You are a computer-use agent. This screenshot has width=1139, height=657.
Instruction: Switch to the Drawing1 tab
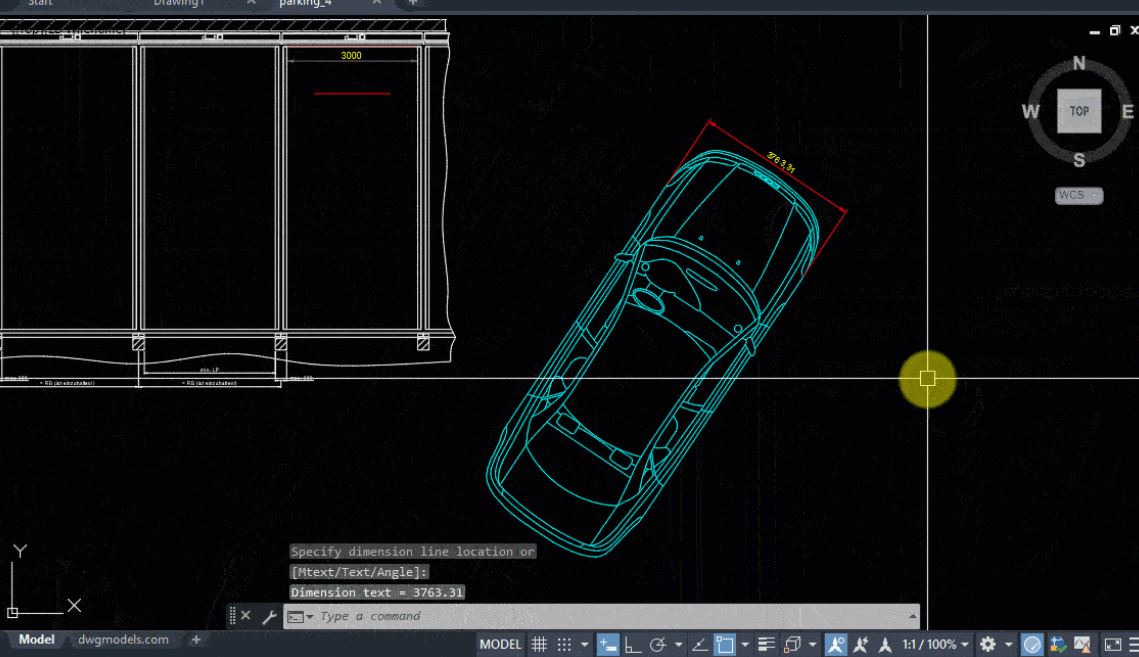click(178, 4)
